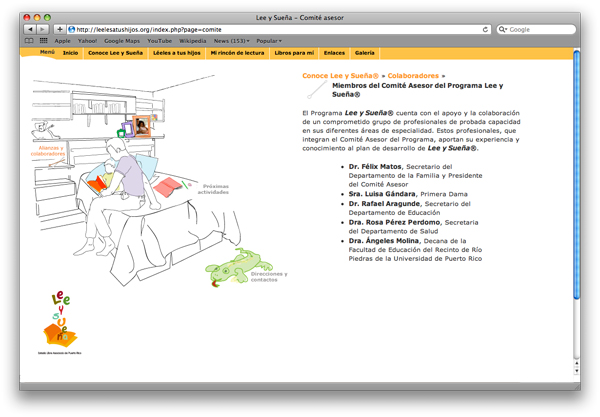
Task: Select the Inicio menu item
Action: [x=70, y=52]
